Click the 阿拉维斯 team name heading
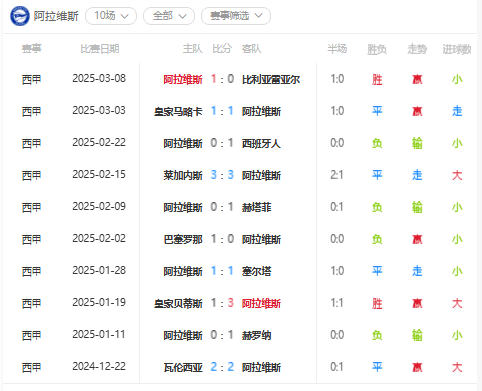Screen dimensions: 482x391 click(x=56, y=16)
